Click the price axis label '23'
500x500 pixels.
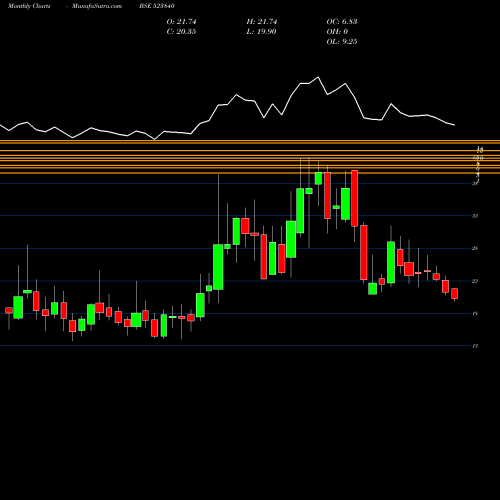pyautogui.click(x=475, y=281)
